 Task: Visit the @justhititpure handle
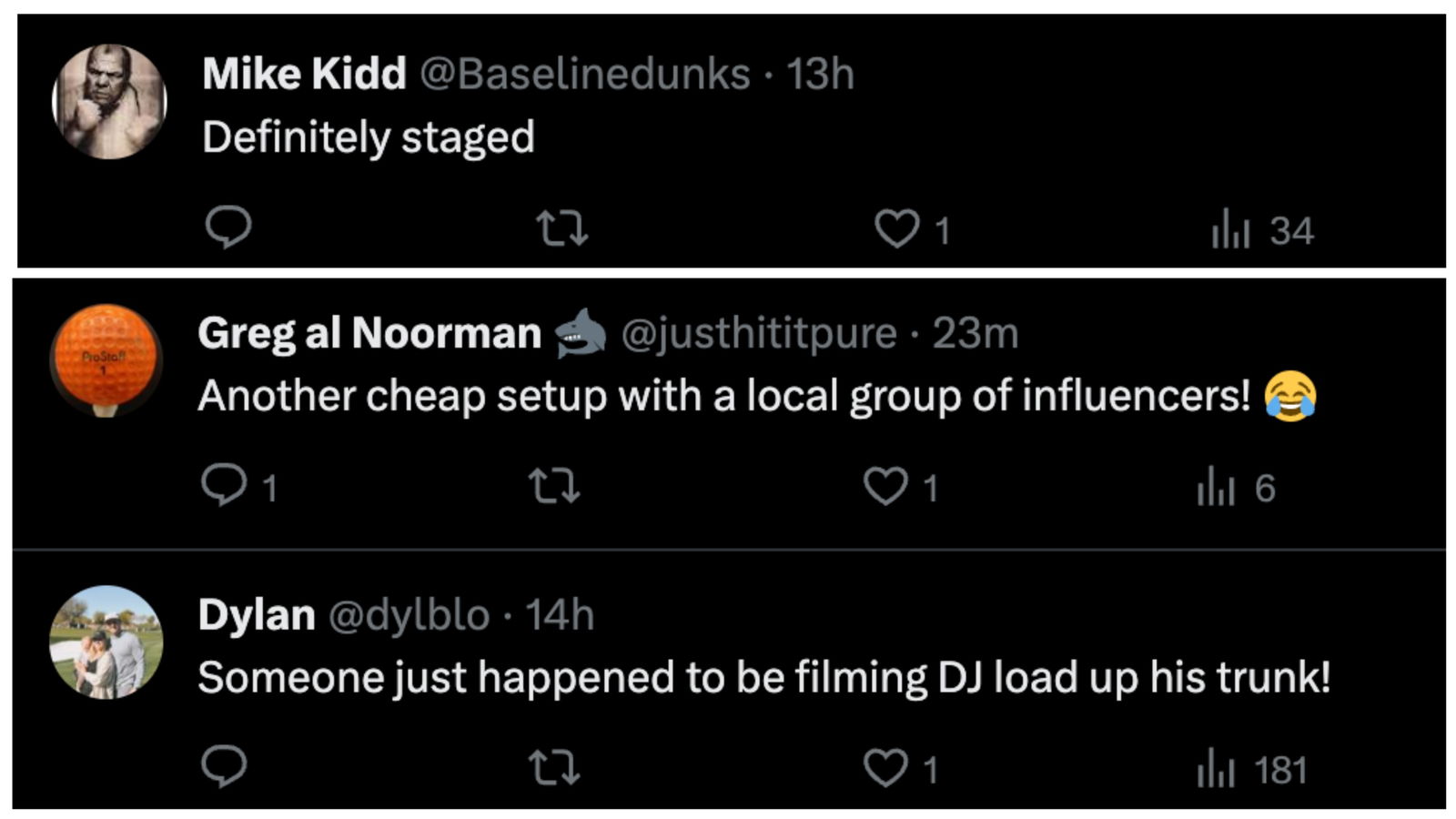pos(759,333)
